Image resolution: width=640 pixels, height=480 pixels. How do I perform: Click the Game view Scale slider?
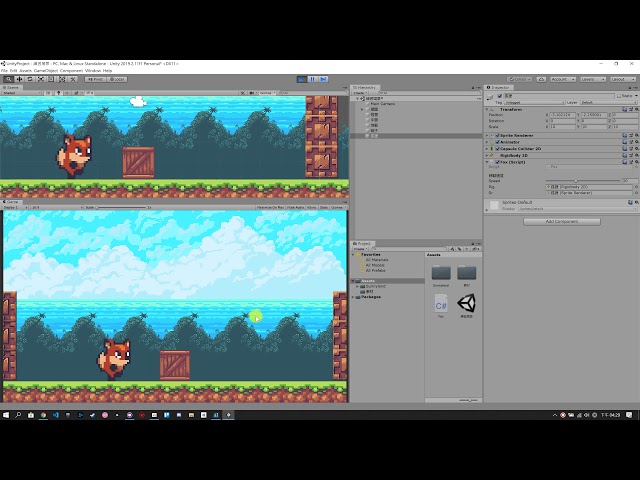[x=121, y=207]
